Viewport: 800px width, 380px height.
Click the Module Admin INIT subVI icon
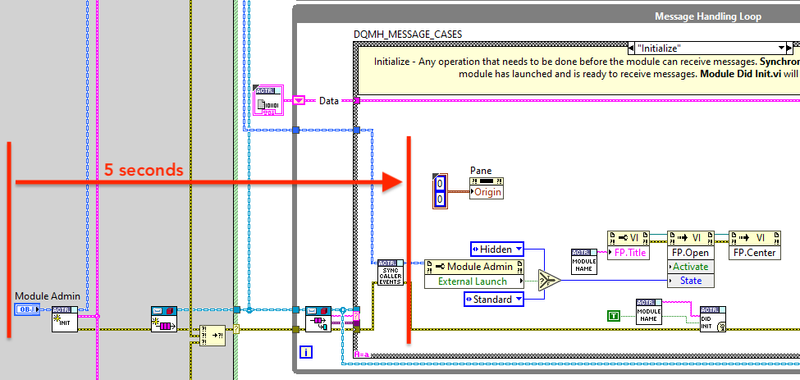tap(64, 319)
